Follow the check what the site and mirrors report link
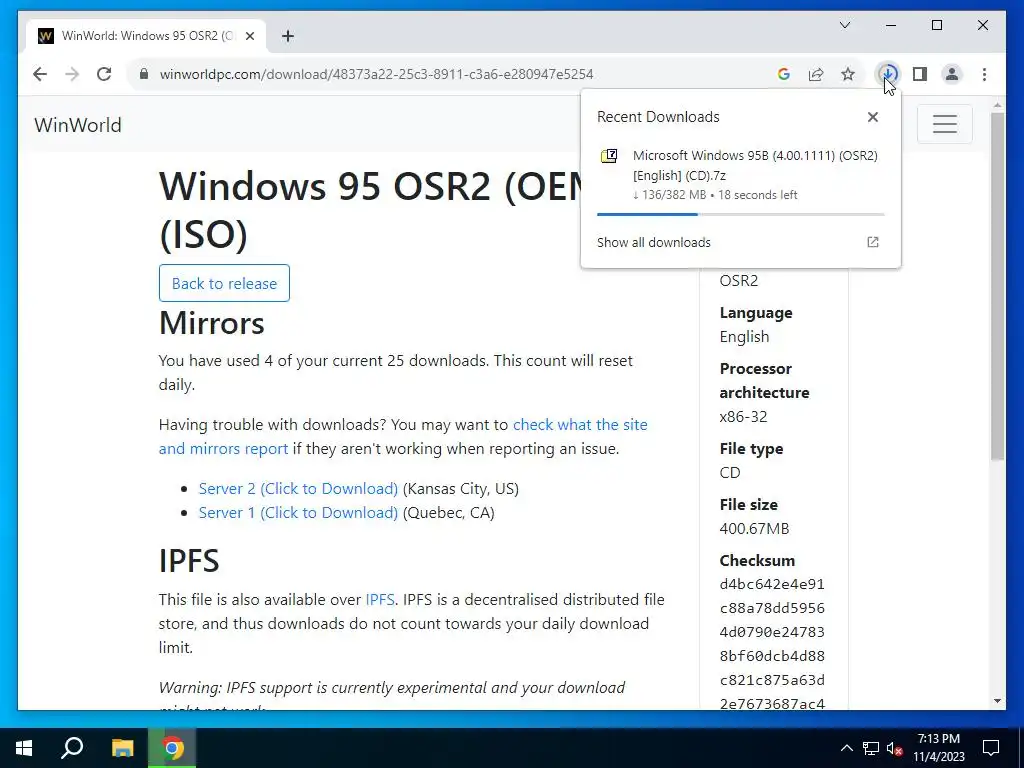 click(x=403, y=436)
